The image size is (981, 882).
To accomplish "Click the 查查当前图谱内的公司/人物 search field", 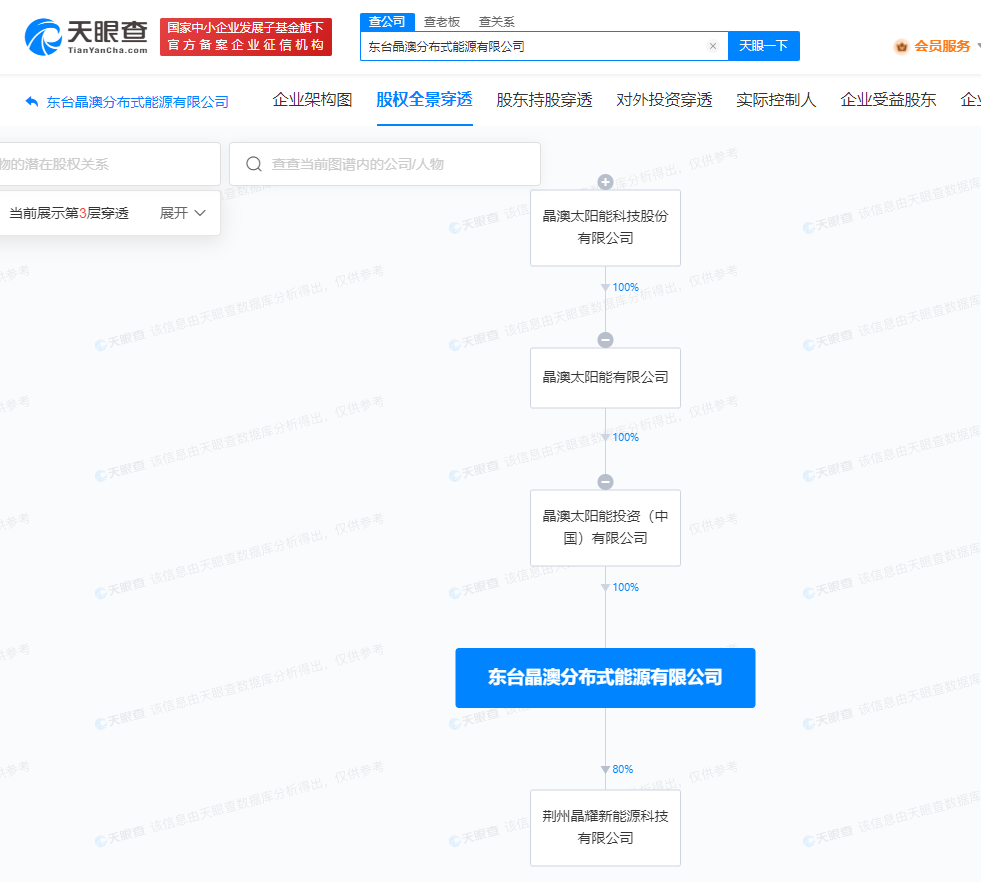I will coord(385,164).
